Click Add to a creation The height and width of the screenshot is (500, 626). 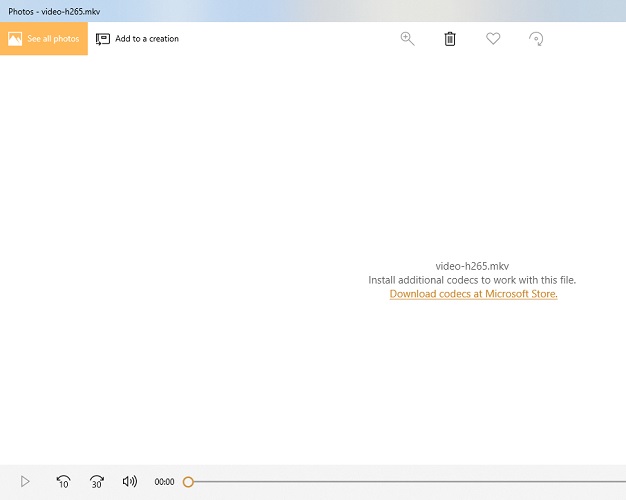tap(137, 39)
